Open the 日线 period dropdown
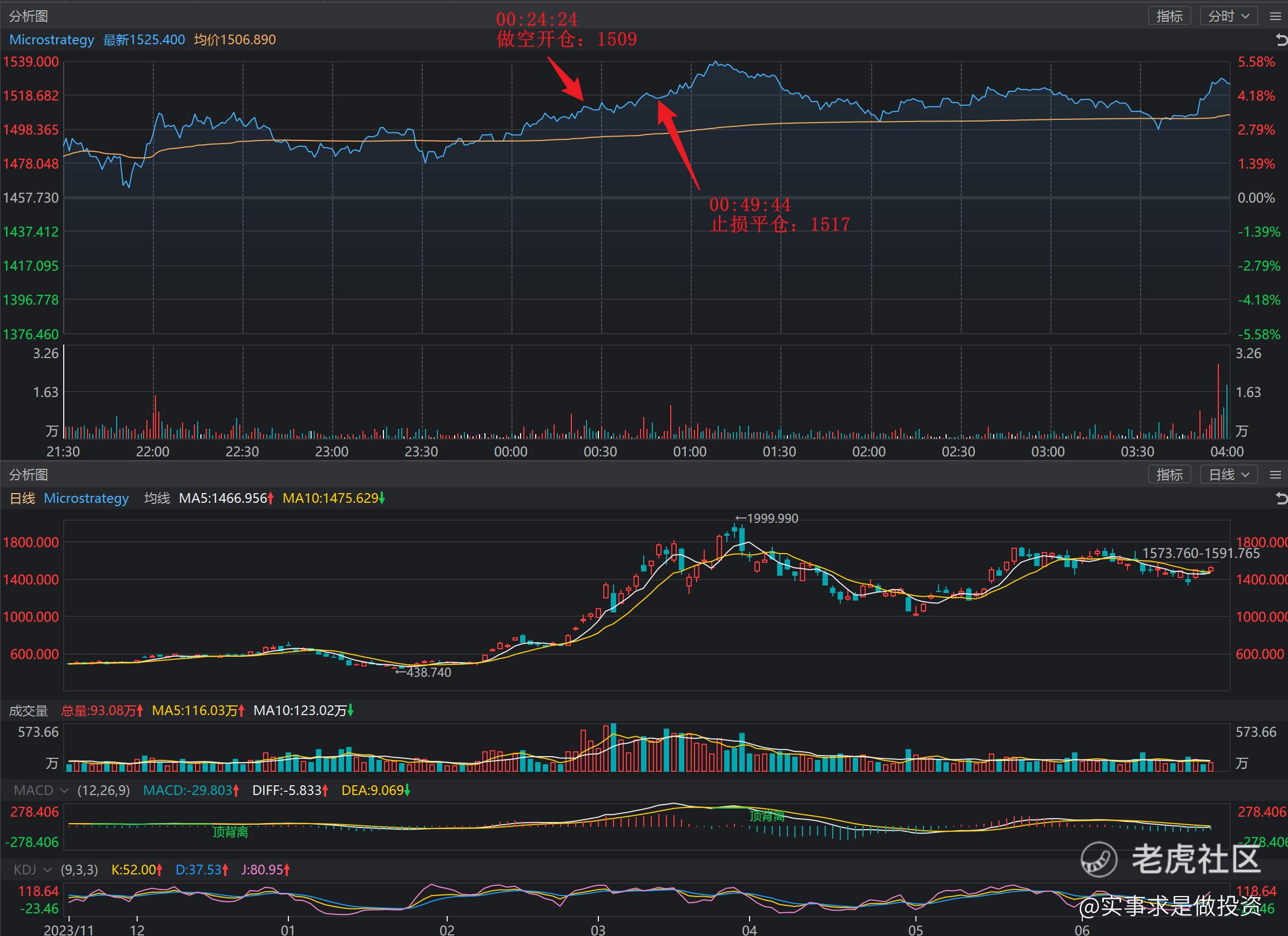The height and width of the screenshot is (936, 1288). 1229,475
